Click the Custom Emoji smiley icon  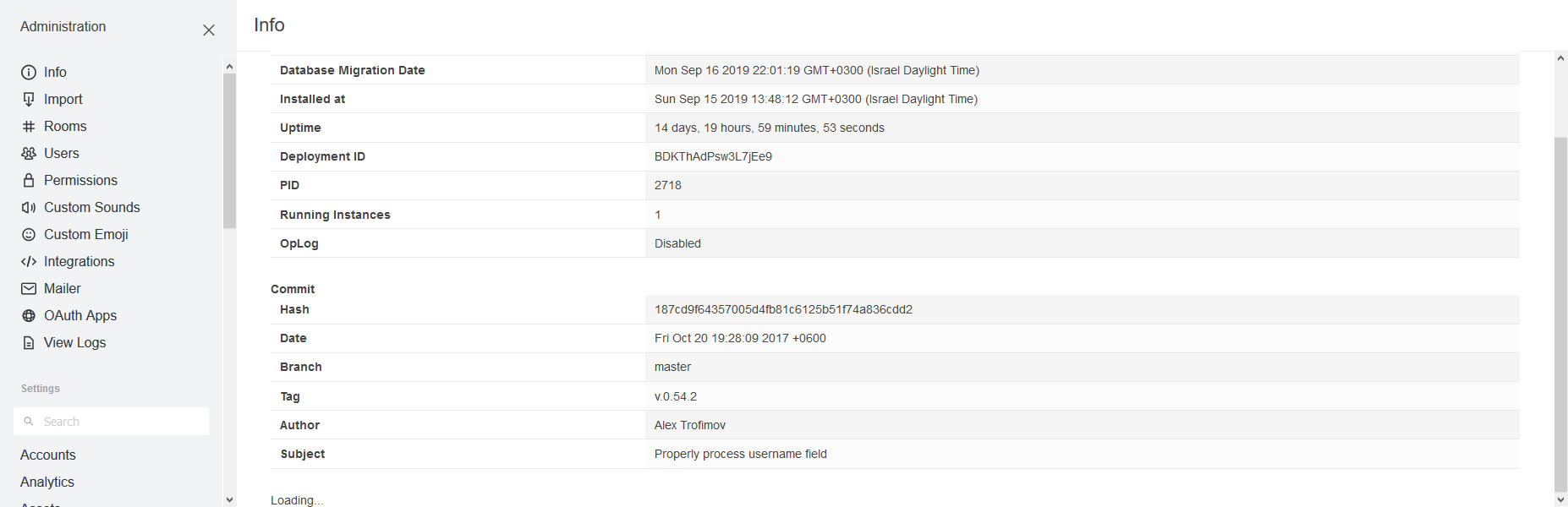click(29, 235)
